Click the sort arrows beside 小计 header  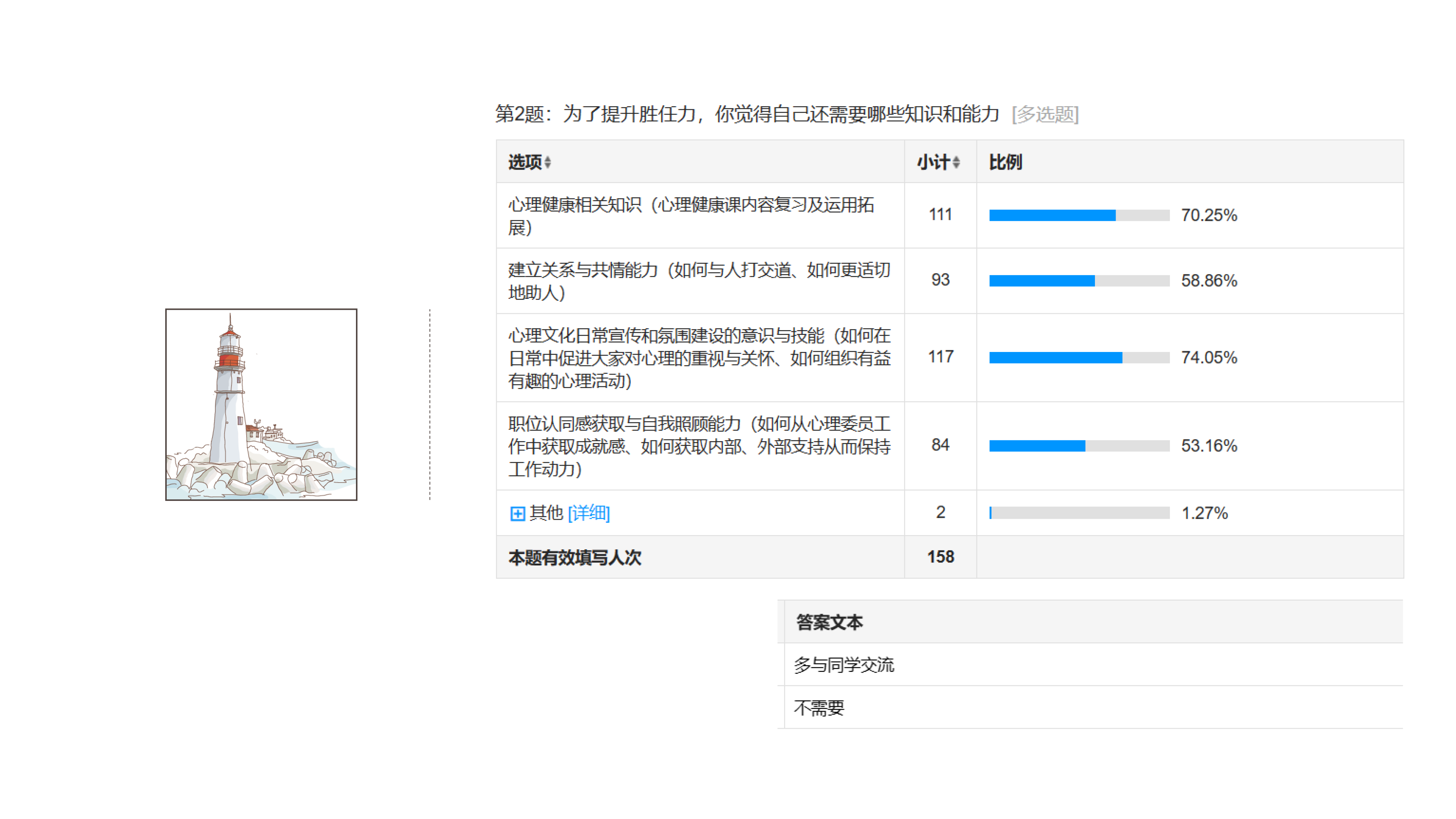pos(956,163)
